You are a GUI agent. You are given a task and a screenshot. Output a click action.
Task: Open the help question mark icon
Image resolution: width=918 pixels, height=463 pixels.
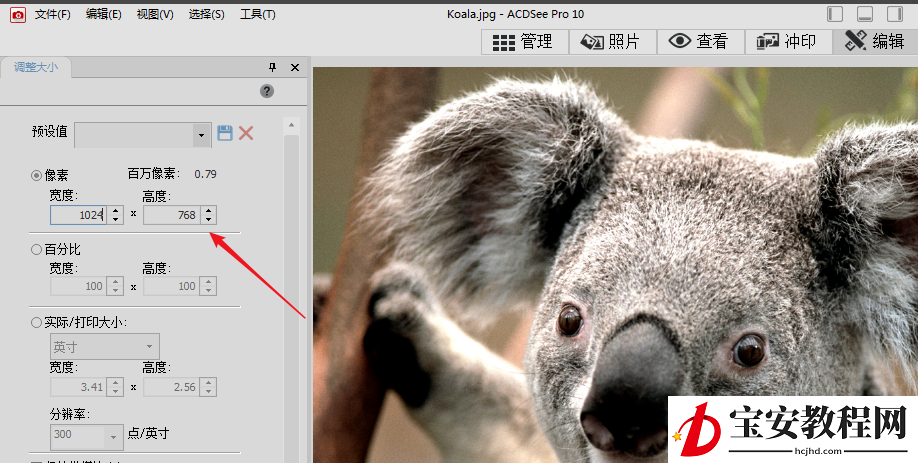click(267, 91)
